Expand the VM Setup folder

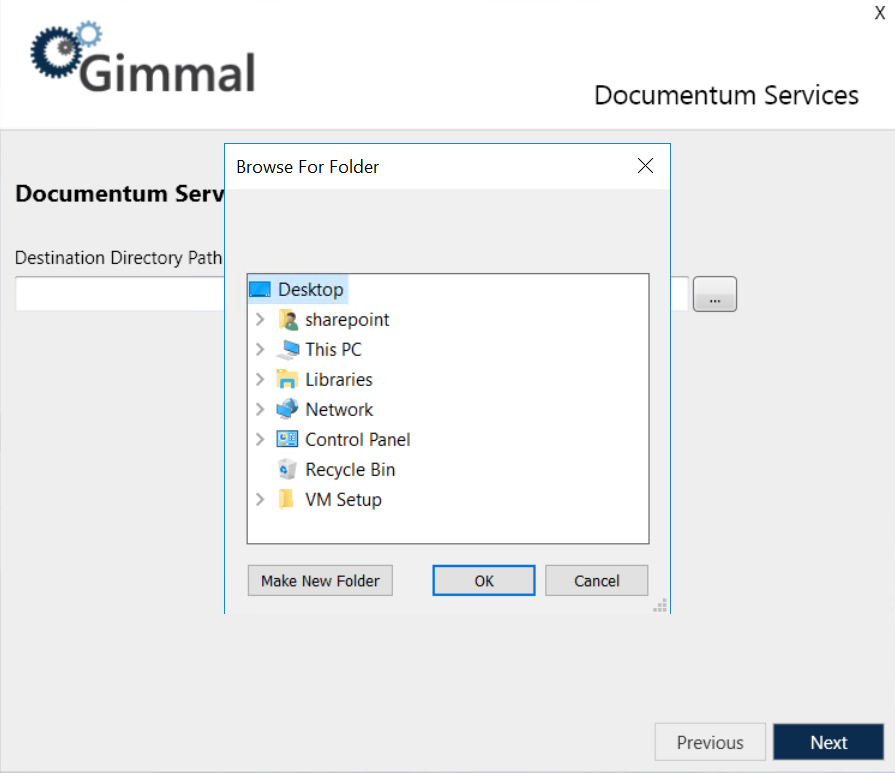[x=261, y=499]
